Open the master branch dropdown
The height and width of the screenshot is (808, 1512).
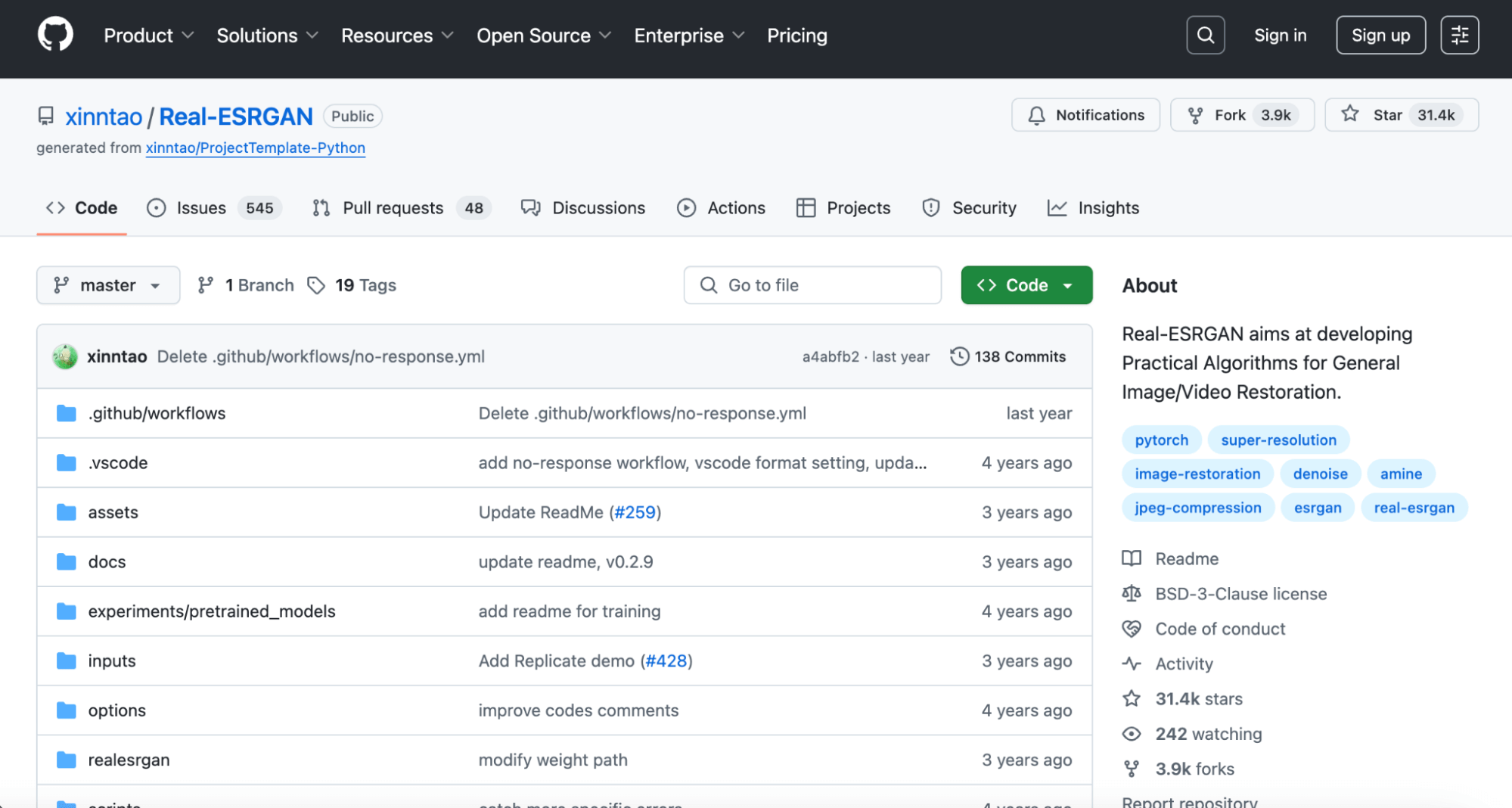108,285
